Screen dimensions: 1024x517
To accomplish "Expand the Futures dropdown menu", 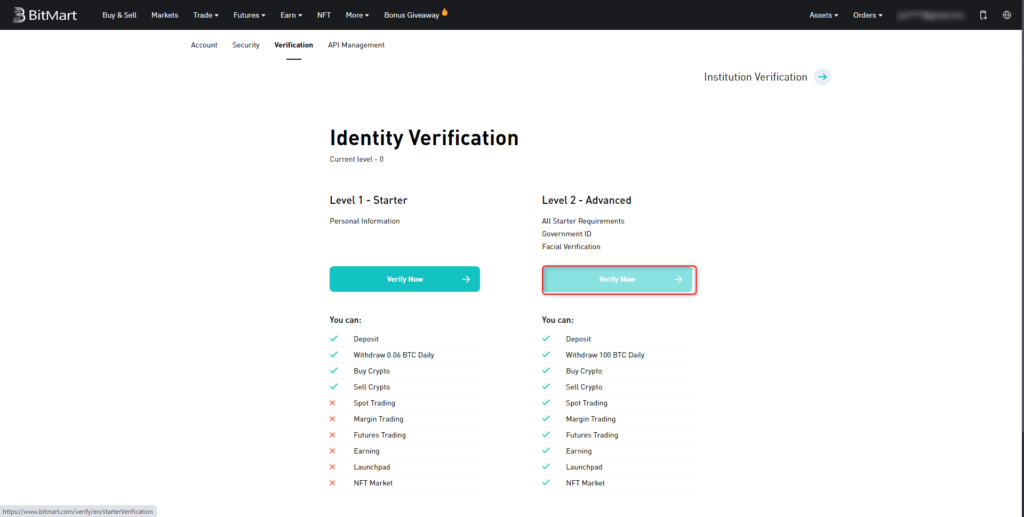I will pyautogui.click(x=251, y=15).
